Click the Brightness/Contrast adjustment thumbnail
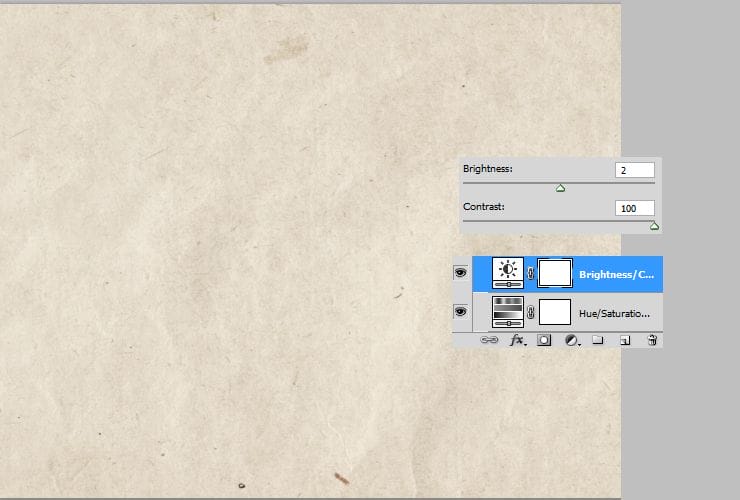 point(508,272)
